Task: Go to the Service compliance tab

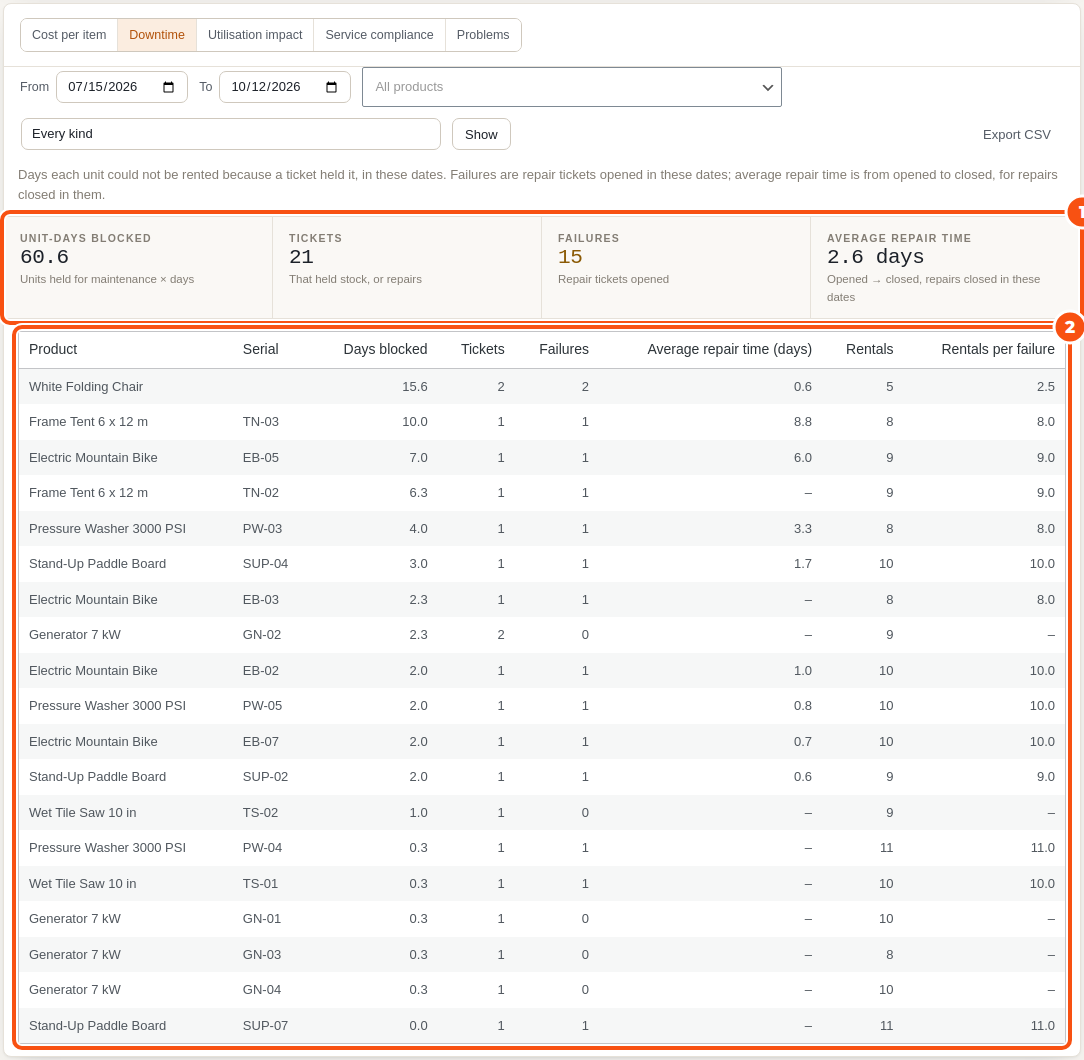Action: click(380, 35)
